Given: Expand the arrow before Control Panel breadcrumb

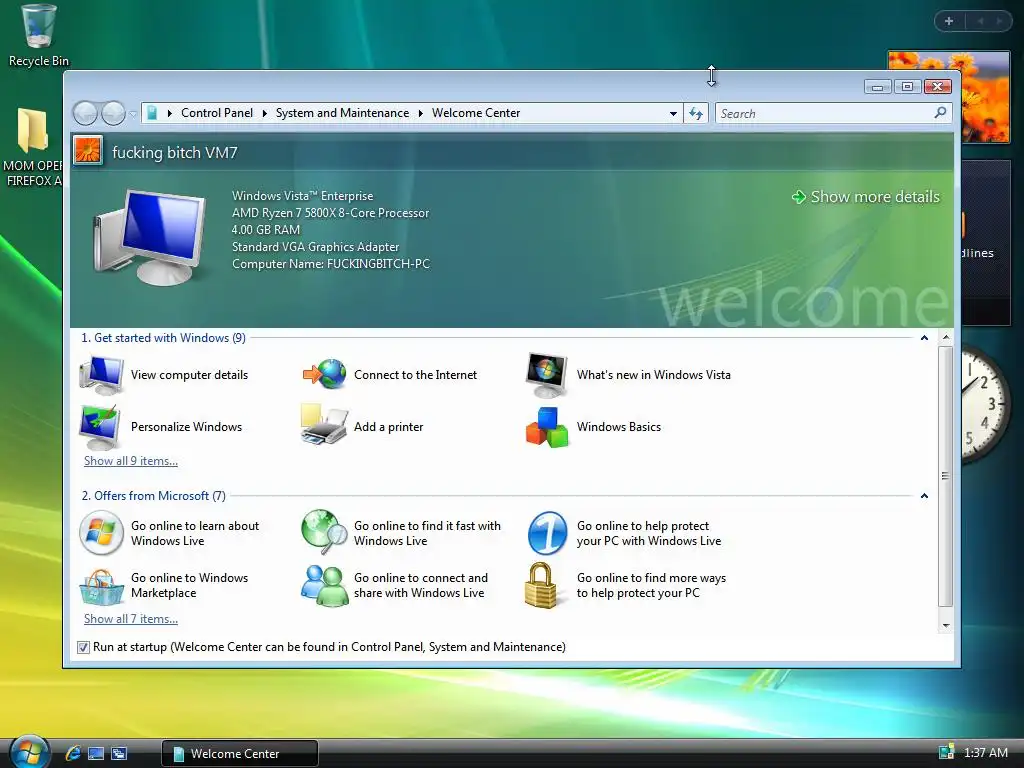Looking at the screenshot, I should [x=169, y=113].
